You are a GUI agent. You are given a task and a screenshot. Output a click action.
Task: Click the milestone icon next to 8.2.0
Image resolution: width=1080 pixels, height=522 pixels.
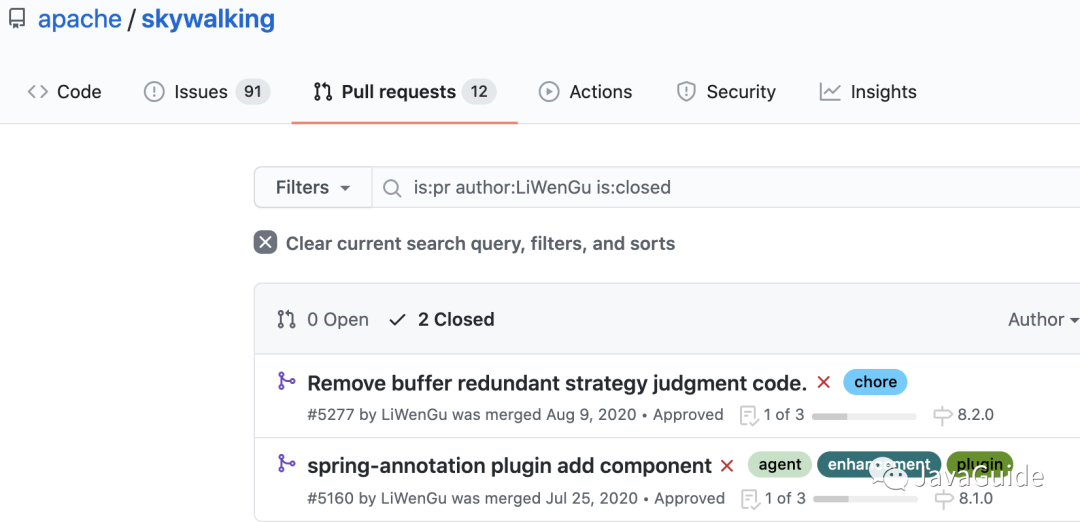(x=942, y=415)
